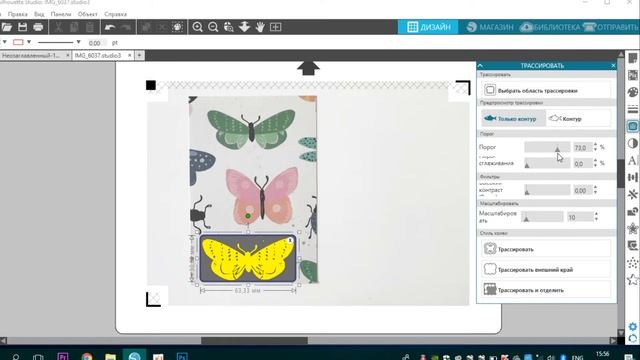Print the design with the printer icon
640x360 pixels.
(38, 27)
